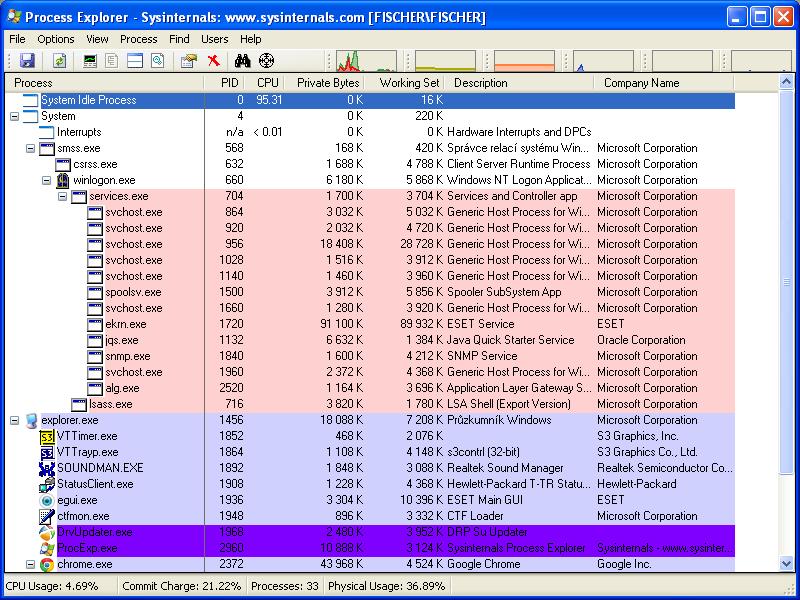Collapse the System process tree node

(15, 117)
